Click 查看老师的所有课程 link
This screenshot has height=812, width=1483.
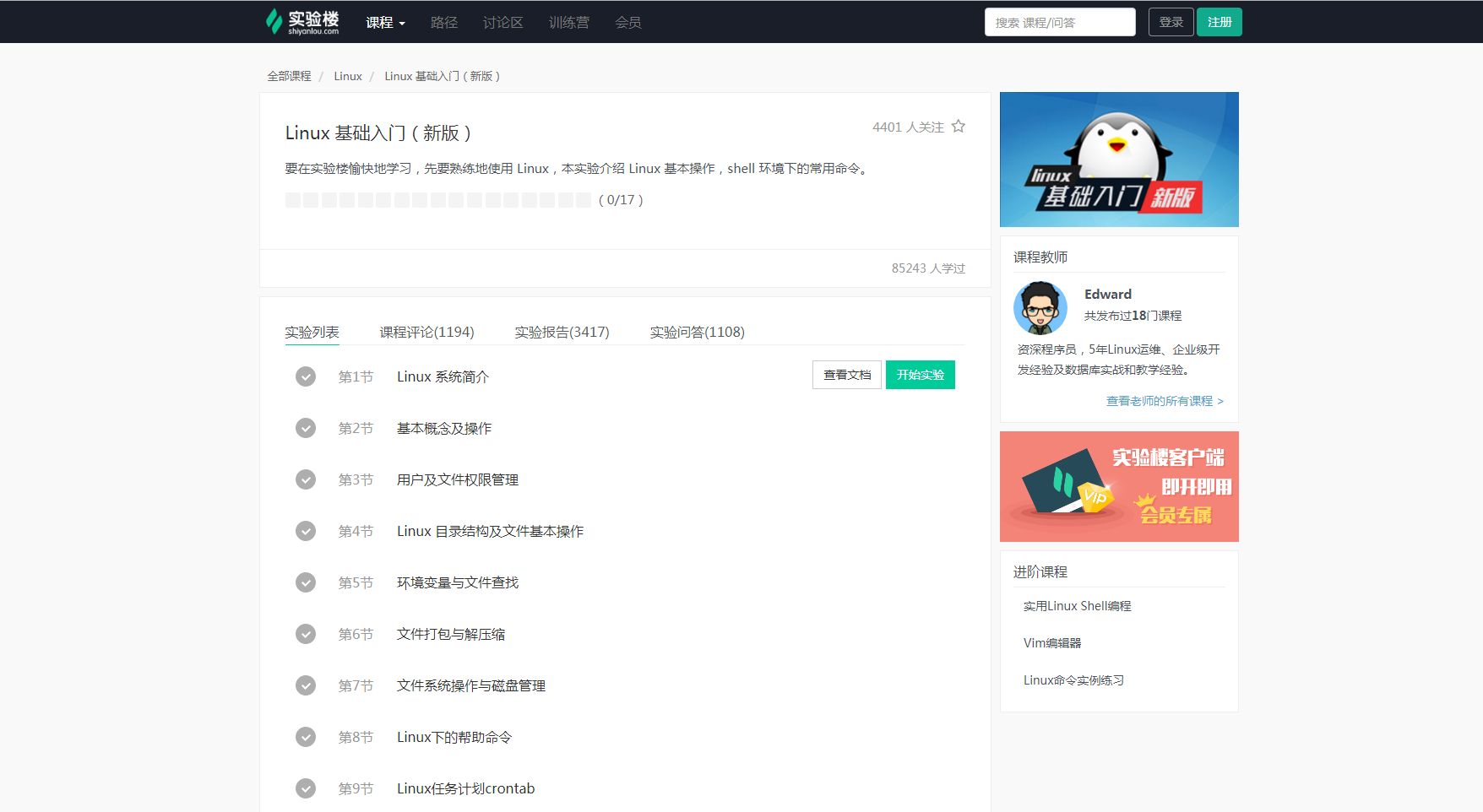(x=1165, y=401)
